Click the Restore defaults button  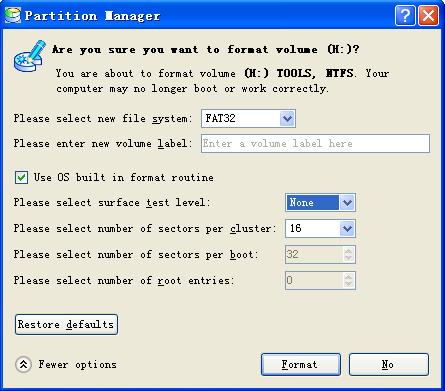(x=66, y=324)
